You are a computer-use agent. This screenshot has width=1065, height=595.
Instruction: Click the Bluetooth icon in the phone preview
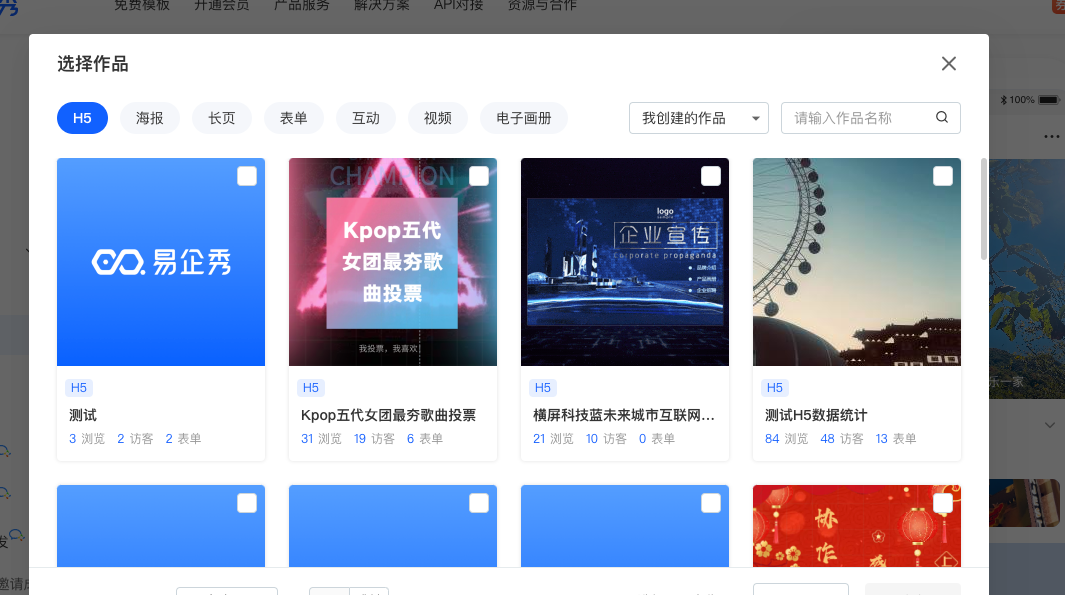(x=1003, y=100)
